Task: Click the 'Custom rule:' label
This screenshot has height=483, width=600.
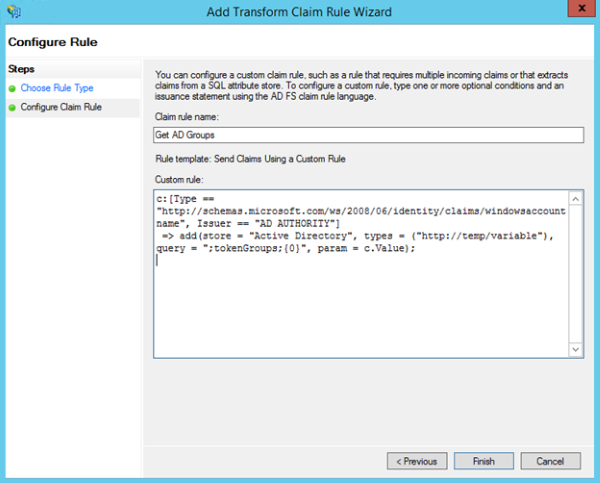Action: click(179, 179)
